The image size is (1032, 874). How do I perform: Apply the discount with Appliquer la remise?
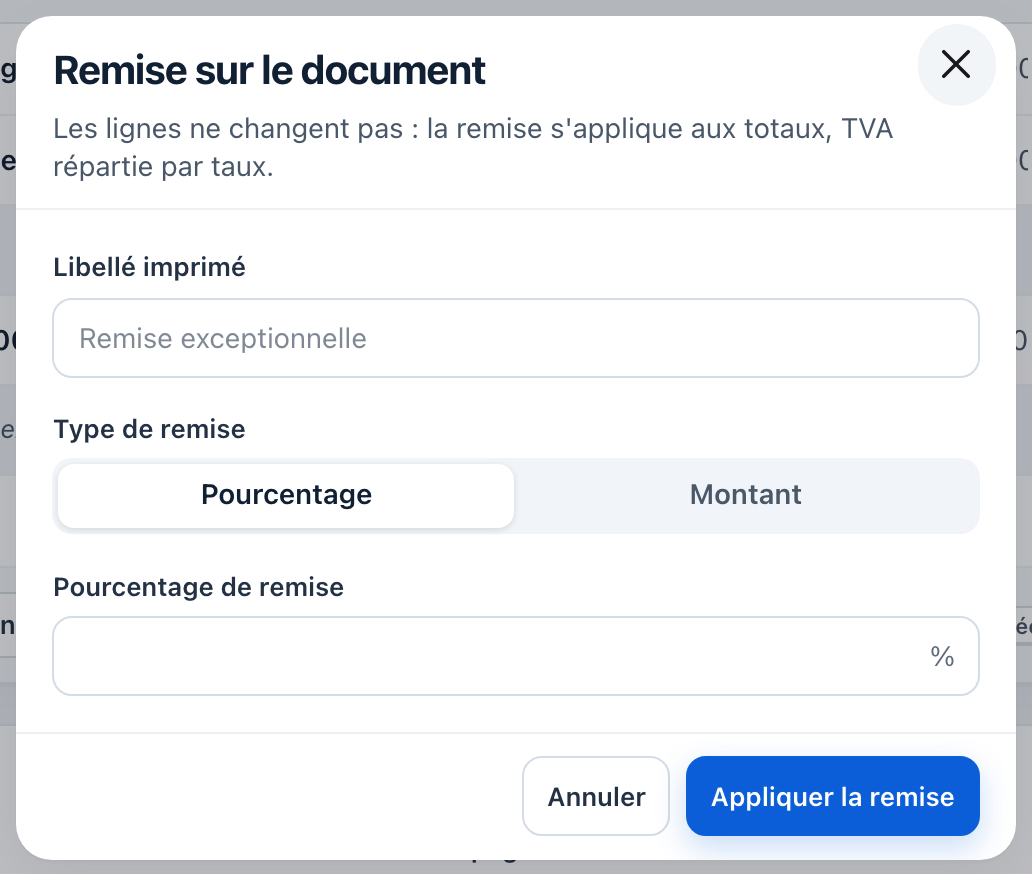(832, 796)
